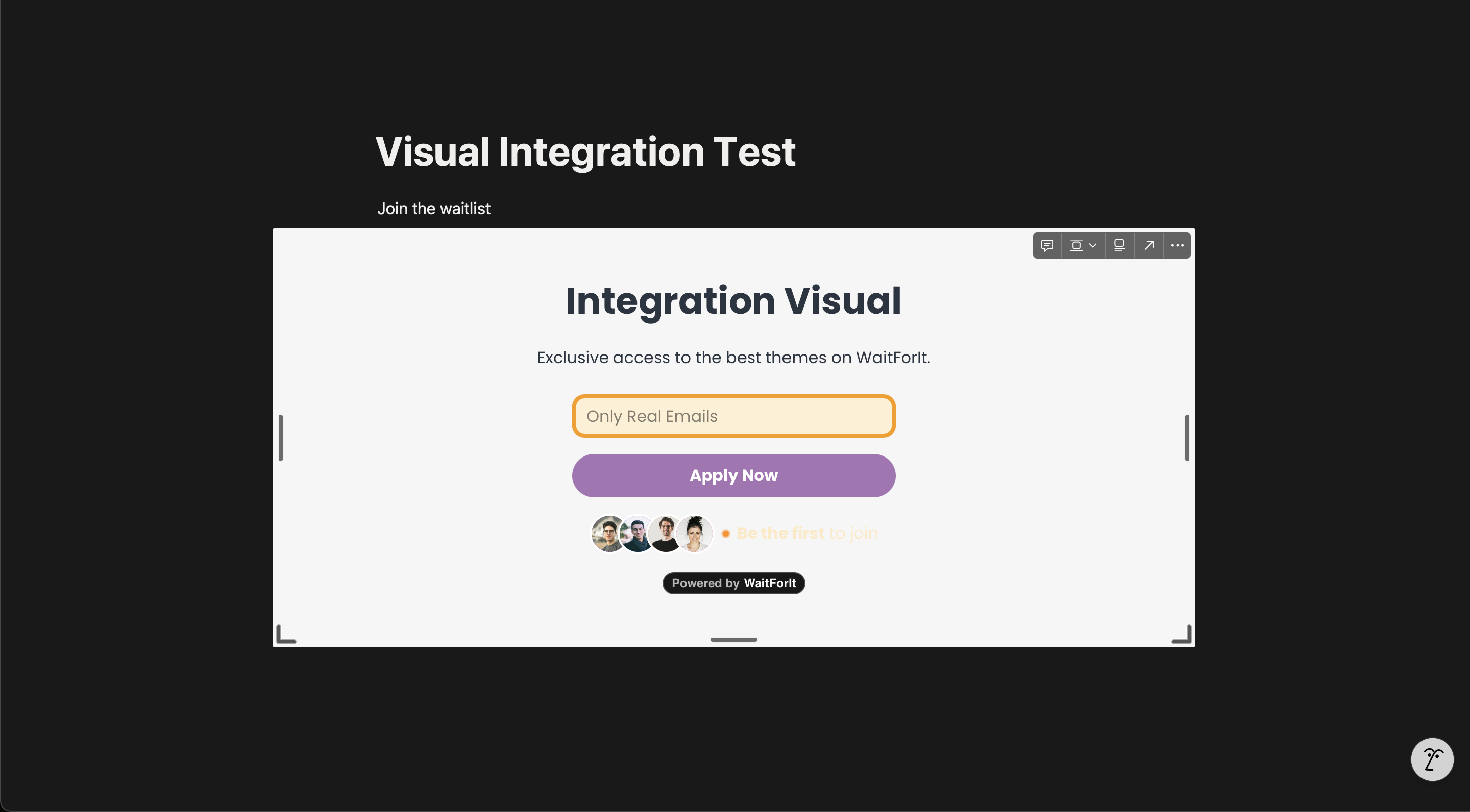Click the right edge resize handle
Image resolution: width=1470 pixels, height=812 pixels.
(x=1187, y=437)
